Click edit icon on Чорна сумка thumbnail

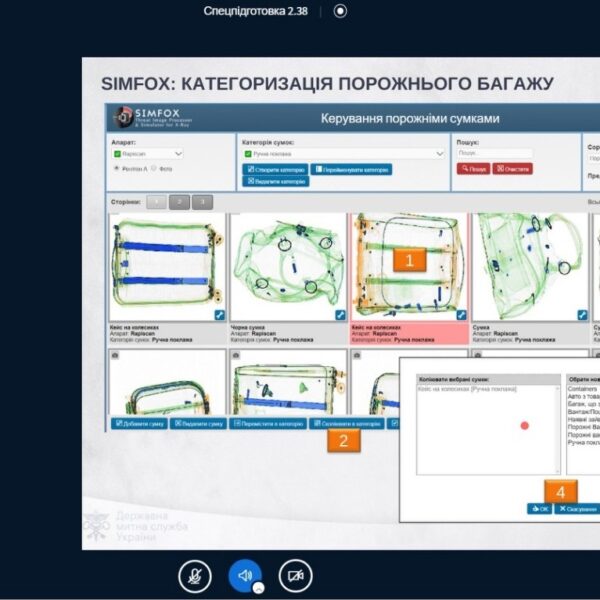click(x=341, y=315)
